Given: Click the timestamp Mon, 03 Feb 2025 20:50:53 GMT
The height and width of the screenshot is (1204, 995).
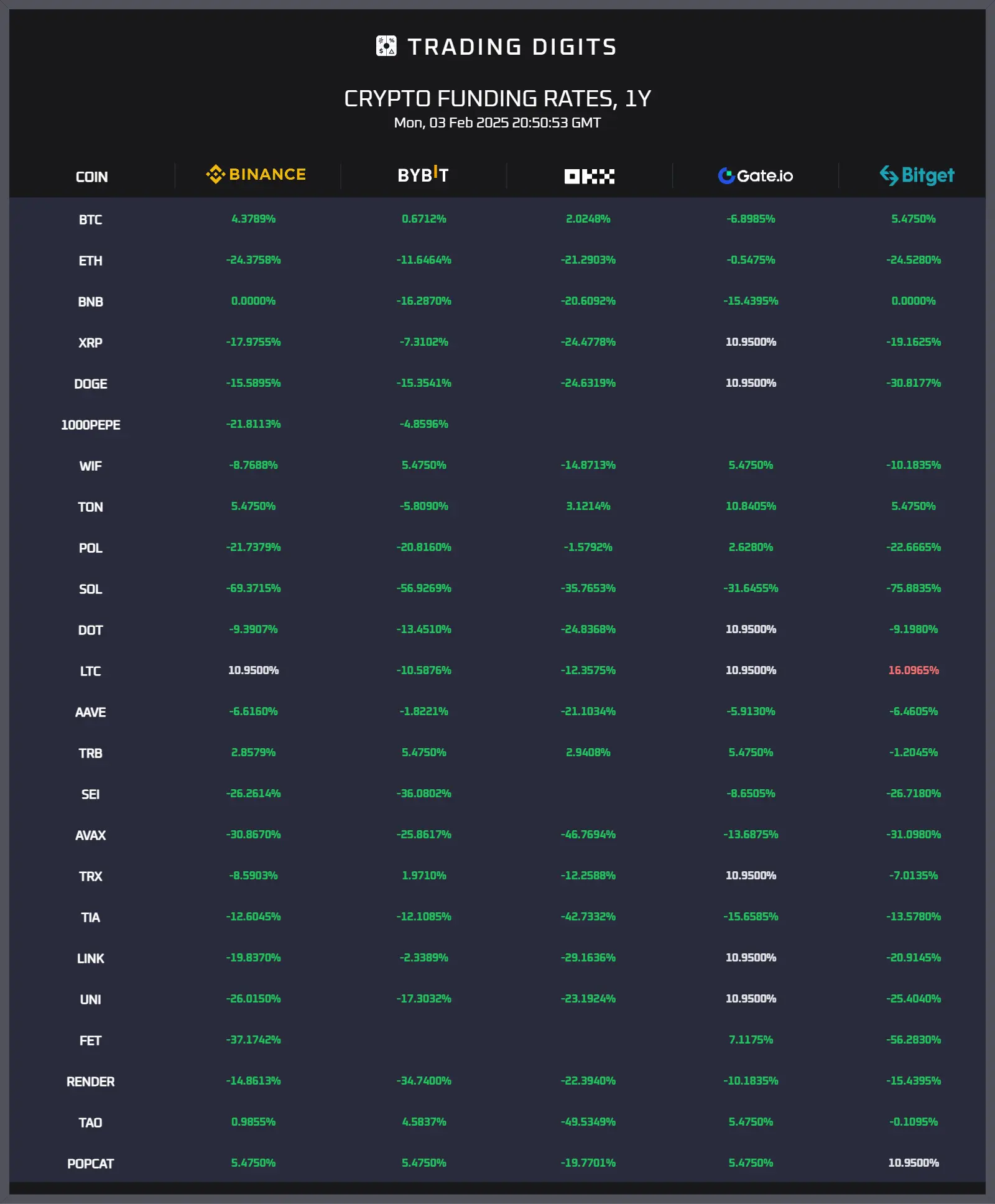Looking at the screenshot, I should pyautogui.click(x=497, y=123).
